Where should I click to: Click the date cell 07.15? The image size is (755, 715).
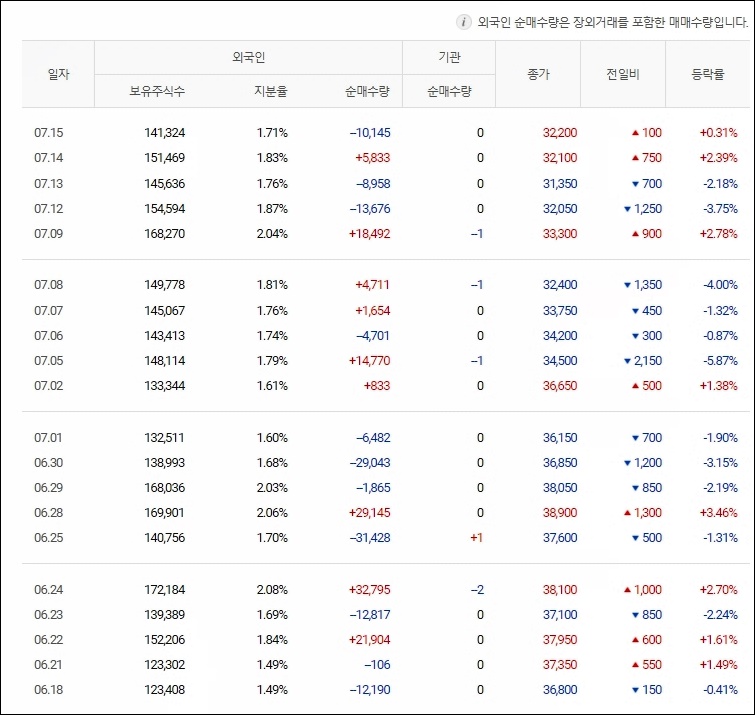pyautogui.click(x=49, y=133)
